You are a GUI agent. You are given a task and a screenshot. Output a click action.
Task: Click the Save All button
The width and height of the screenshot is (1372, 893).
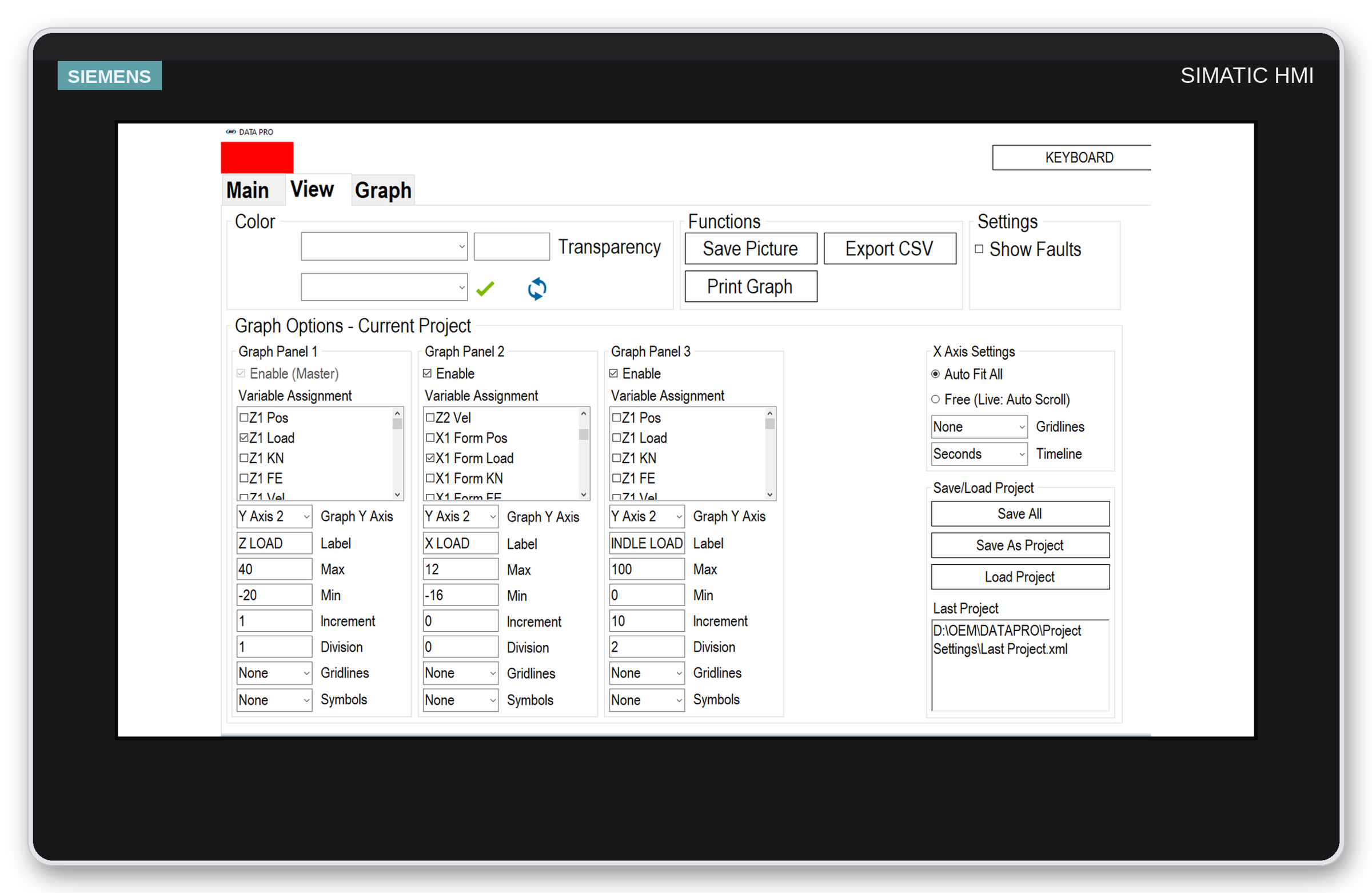tap(1020, 513)
